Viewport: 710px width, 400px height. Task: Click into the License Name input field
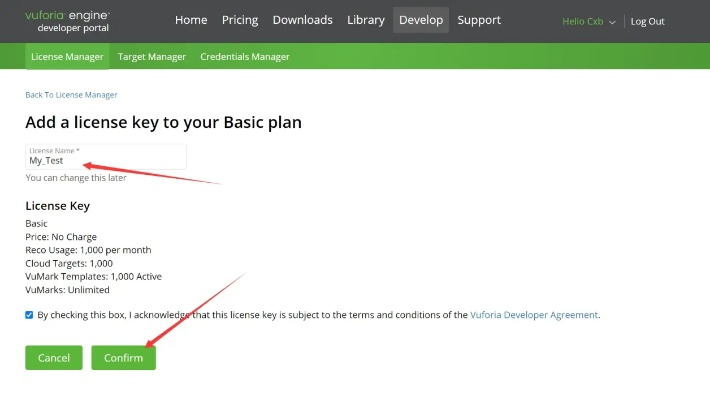(x=106, y=159)
